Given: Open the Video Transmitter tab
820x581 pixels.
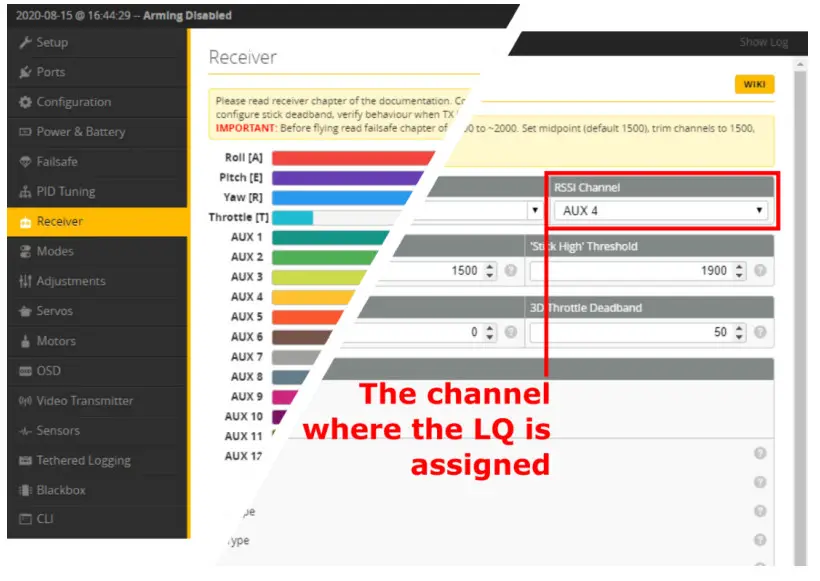Looking at the screenshot, I should tap(97, 401).
